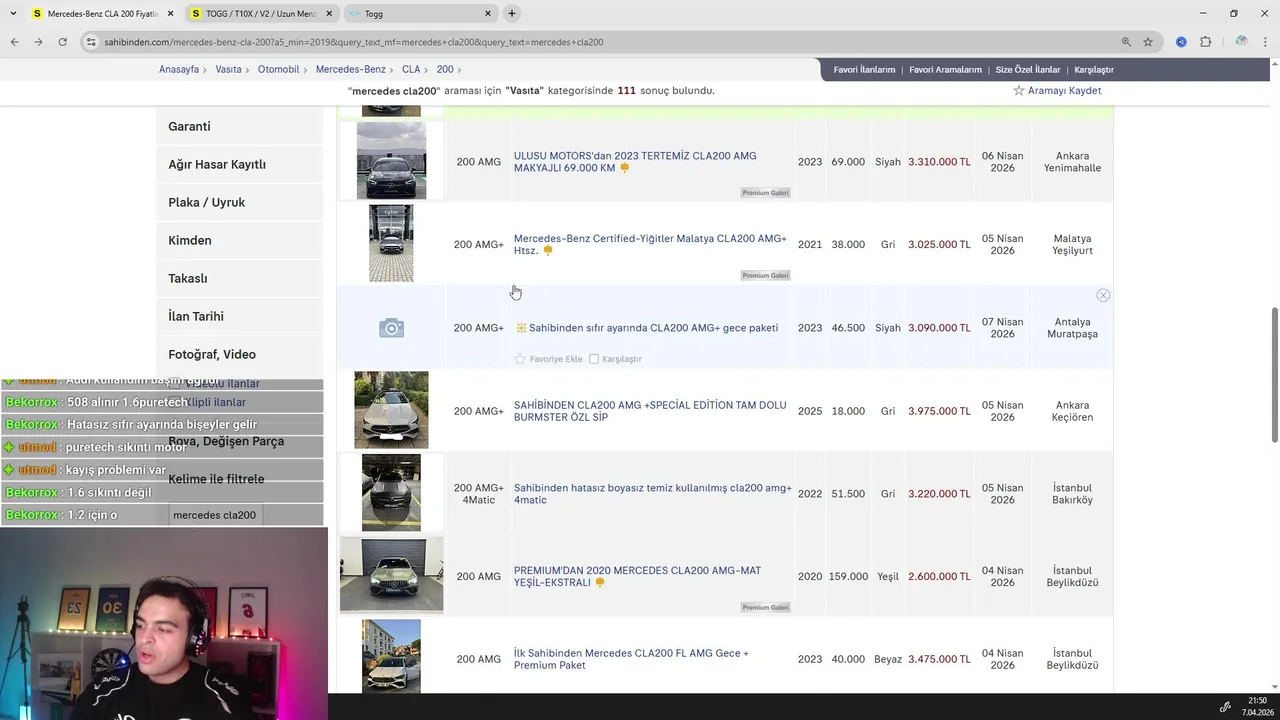Tick Karşılaştır checkbox on Antalya listing
Screen dimensions: 1280x720
pos(594,359)
